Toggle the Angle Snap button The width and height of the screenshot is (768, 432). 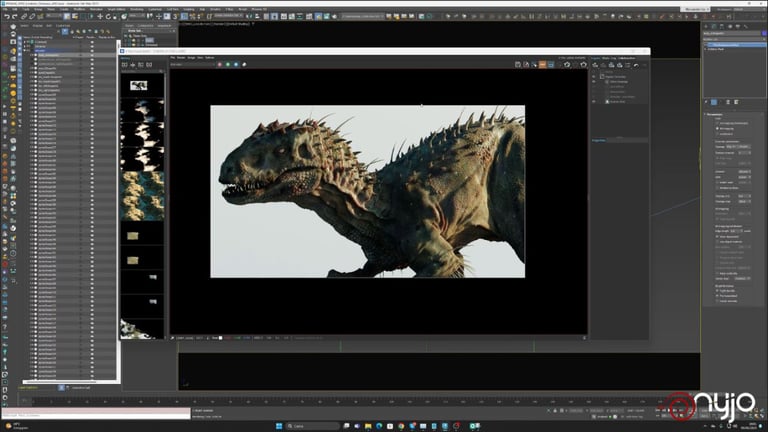[x=184, y=17]
